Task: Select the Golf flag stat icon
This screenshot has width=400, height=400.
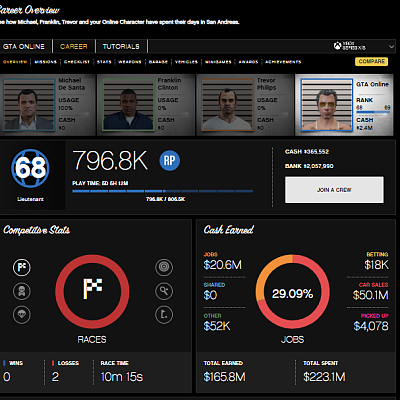Action: point(164,315)
